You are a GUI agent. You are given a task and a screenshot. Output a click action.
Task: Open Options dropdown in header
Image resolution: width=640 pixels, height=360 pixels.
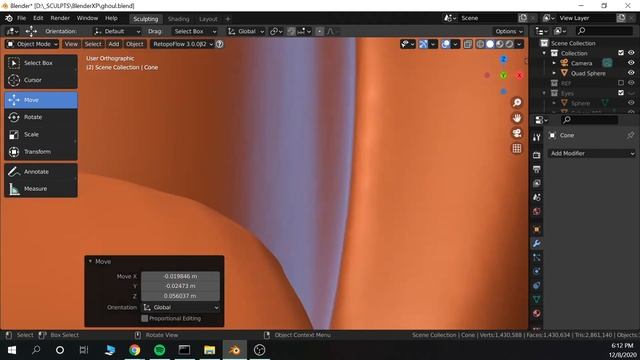coord(509,31)
